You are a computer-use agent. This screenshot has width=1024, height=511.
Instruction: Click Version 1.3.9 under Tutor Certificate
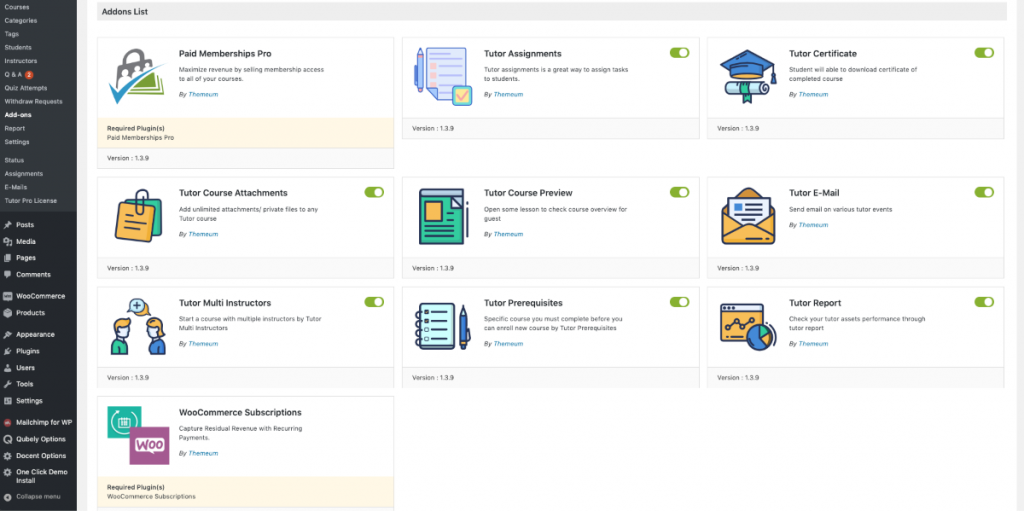tap(738, 128)
